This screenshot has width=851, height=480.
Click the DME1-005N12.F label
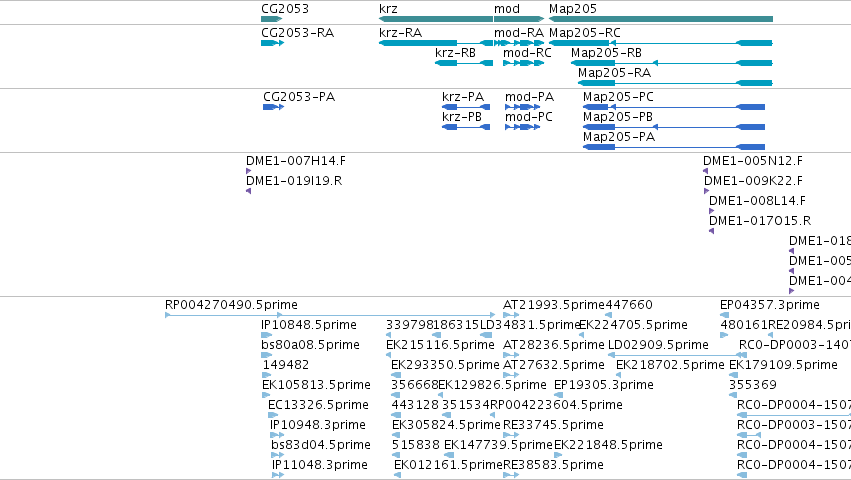click(x=753, y=161)
